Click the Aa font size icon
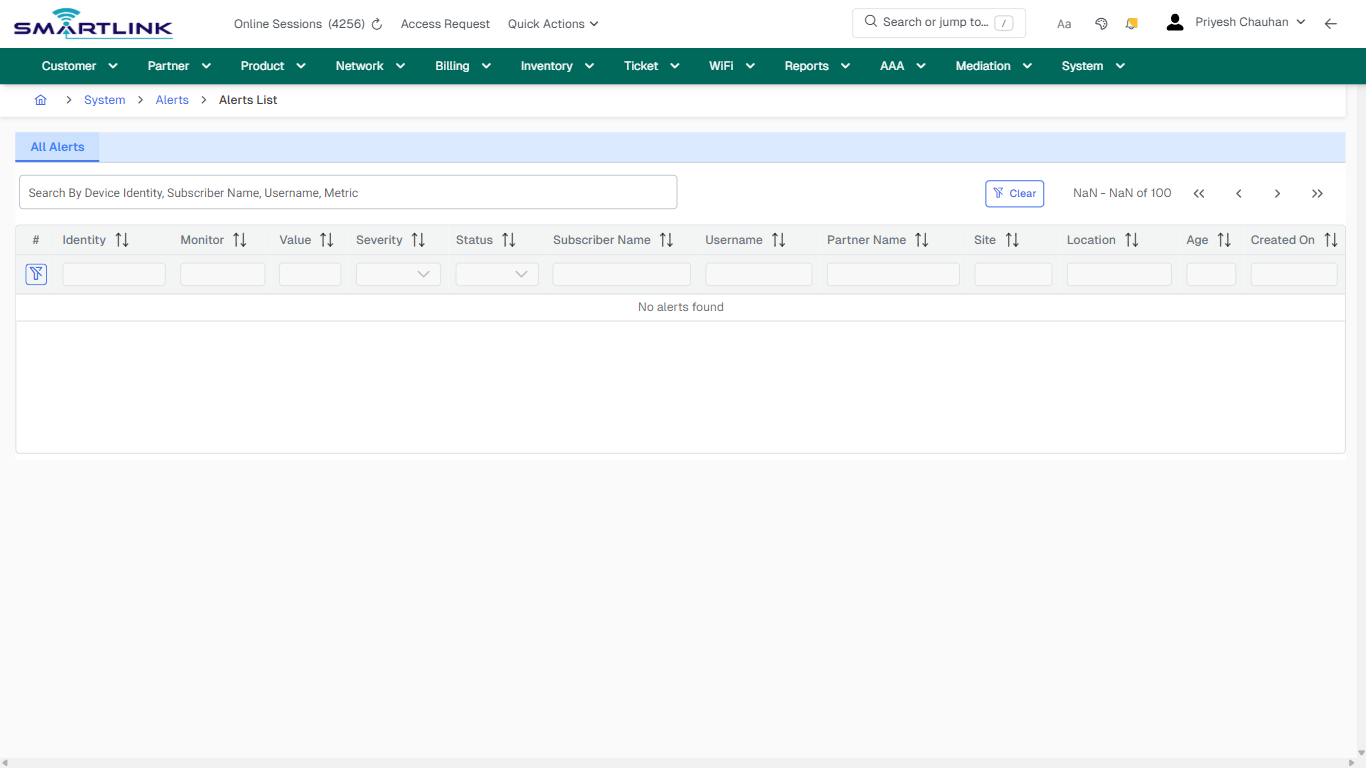 [1064, 23]
